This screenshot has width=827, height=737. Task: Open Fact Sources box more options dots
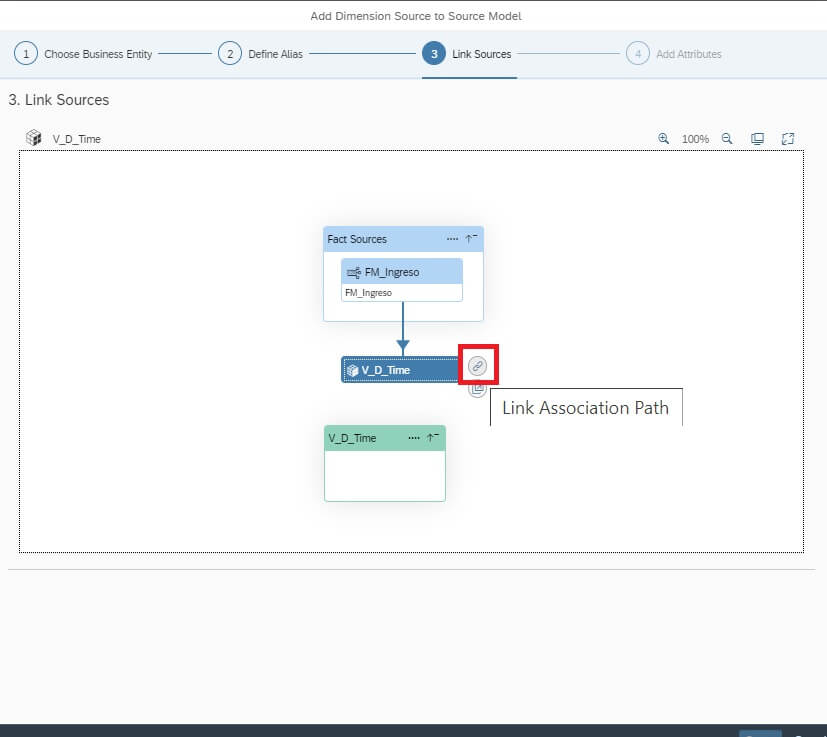pyautogui.click(x=452, y=239)
